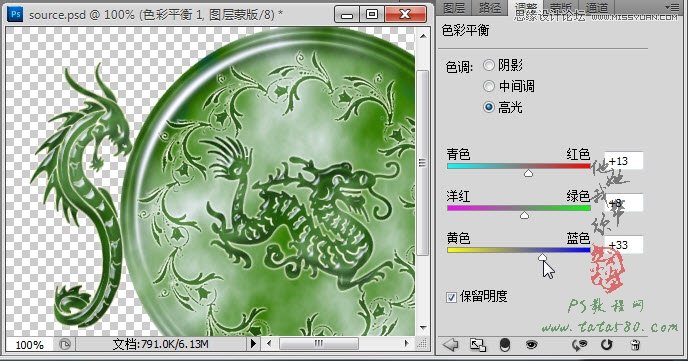Reset adjustment to defaults circular arrow

tap(606, 345)
